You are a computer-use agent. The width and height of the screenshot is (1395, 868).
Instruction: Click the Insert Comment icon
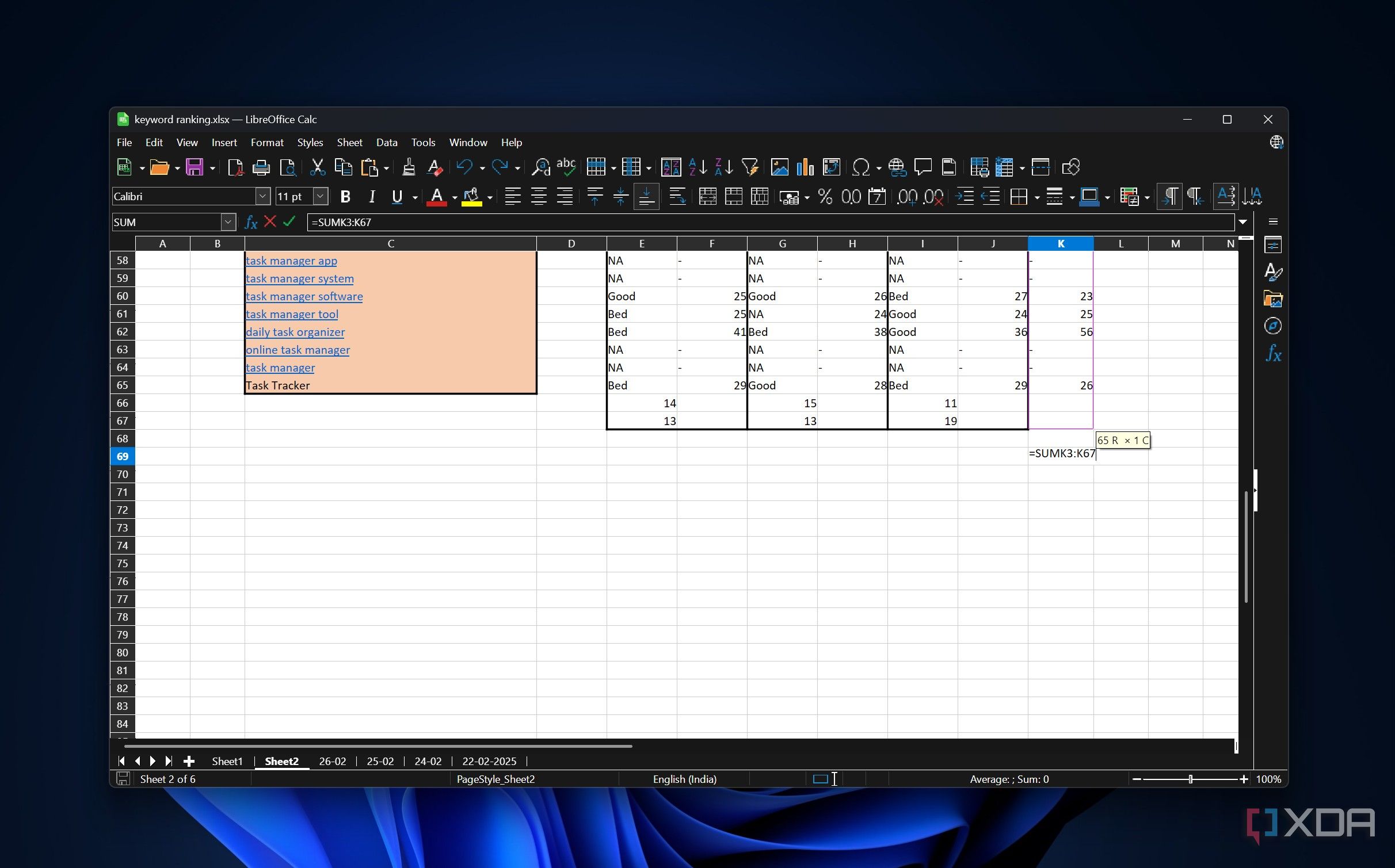coord(923,167)
